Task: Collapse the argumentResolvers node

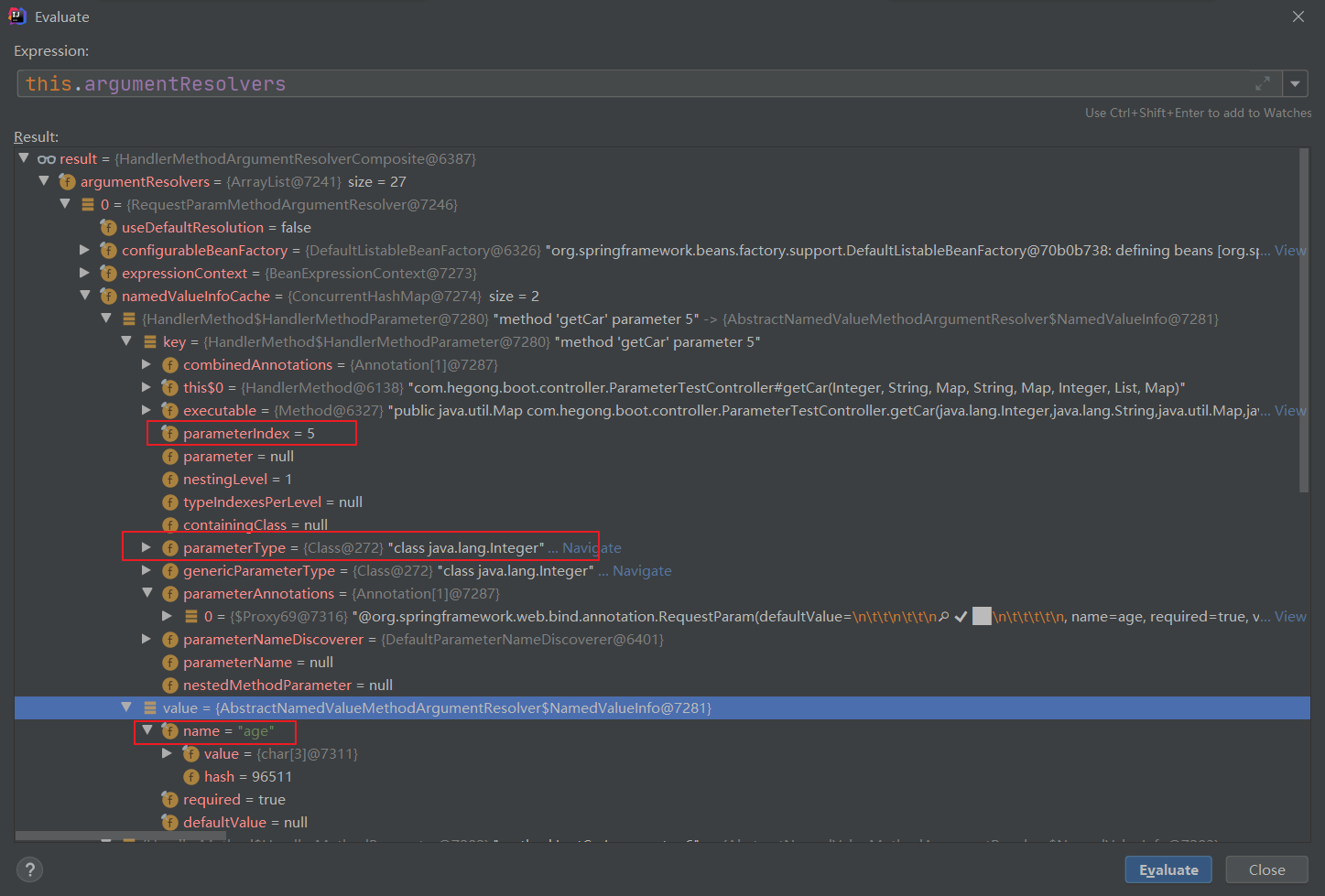Action: tap(44, 181)
